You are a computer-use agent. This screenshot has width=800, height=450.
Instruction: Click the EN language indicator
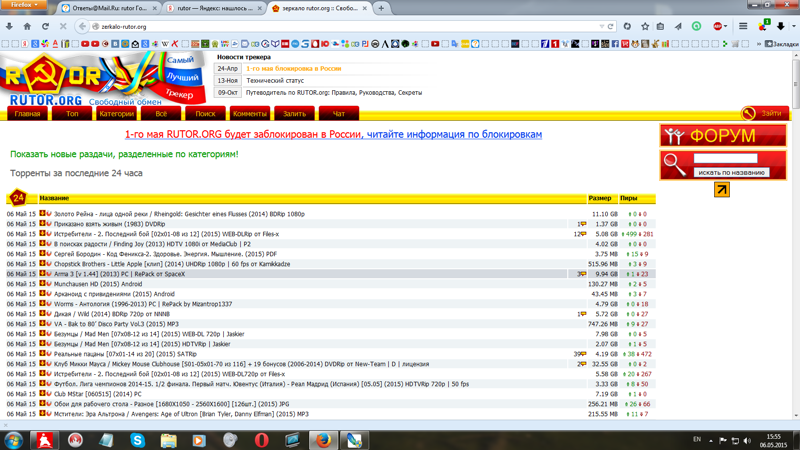pyautogui.click(x=697, y=439)
